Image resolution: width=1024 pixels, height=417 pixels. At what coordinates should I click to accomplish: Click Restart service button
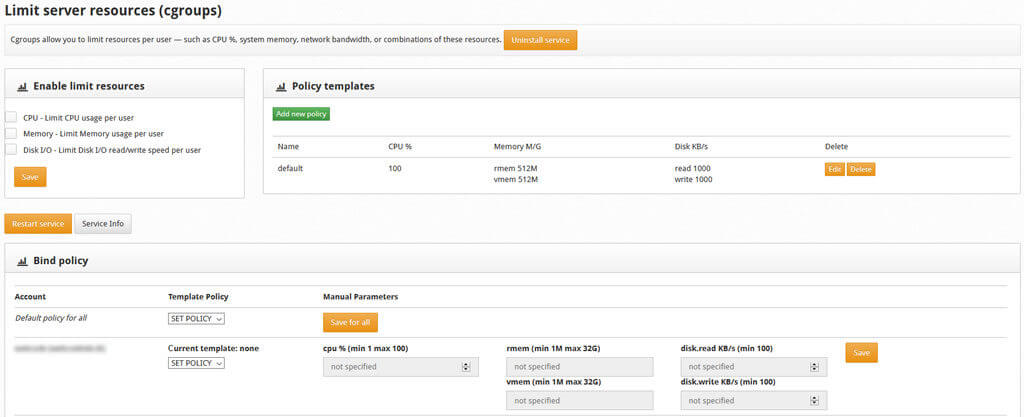tap(37, 224)
